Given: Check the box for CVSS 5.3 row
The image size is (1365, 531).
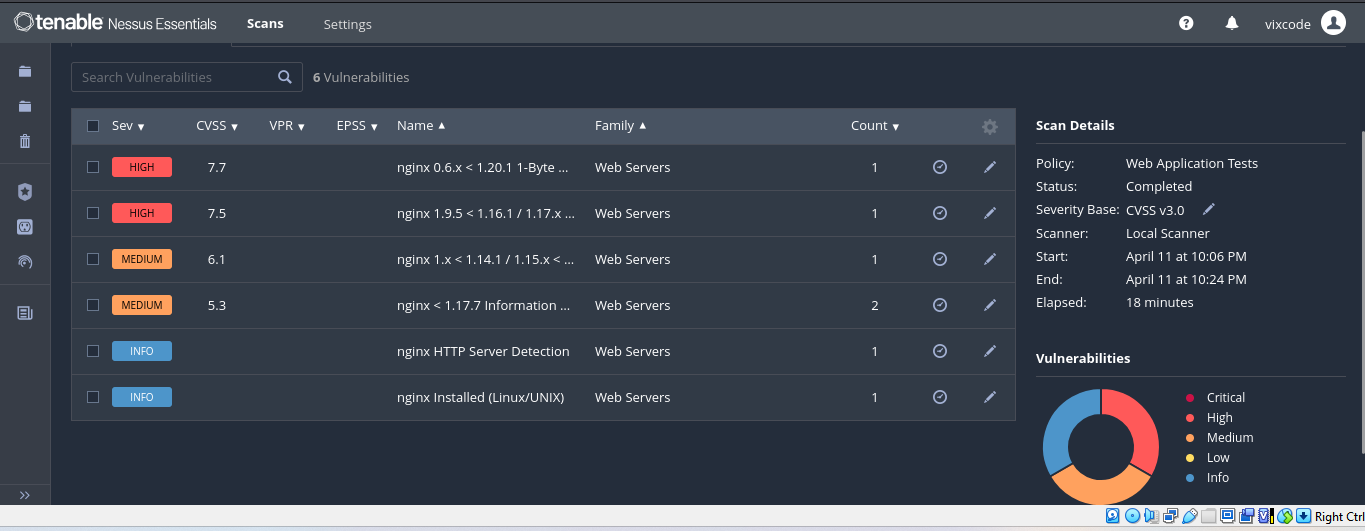Looking at the screenshot, I should point(93,305).
